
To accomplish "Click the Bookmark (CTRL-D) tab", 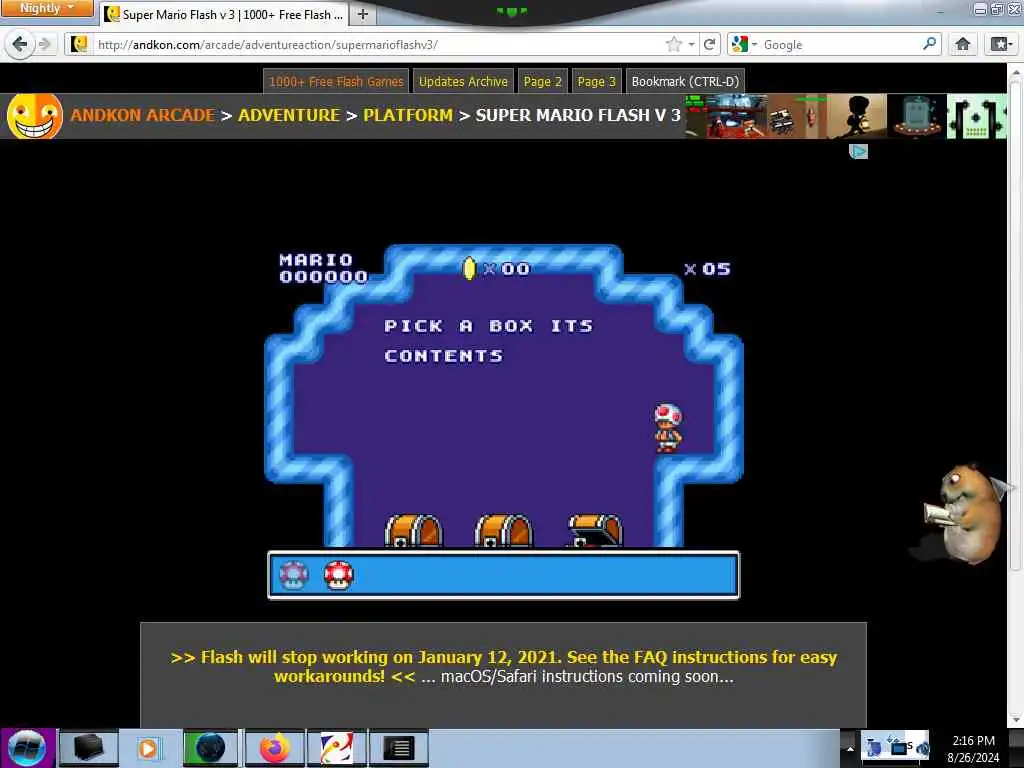I will point(685,82).
